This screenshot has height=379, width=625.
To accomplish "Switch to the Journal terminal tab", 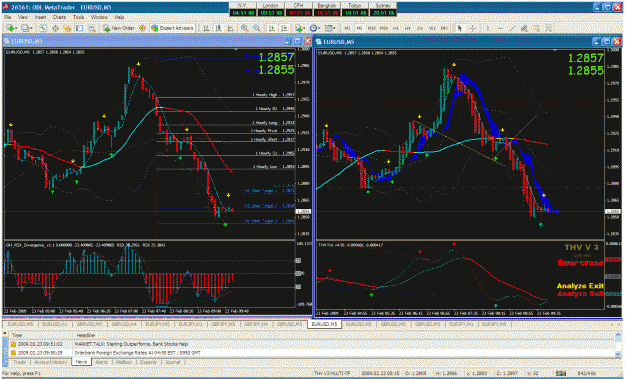I will 173,362.
